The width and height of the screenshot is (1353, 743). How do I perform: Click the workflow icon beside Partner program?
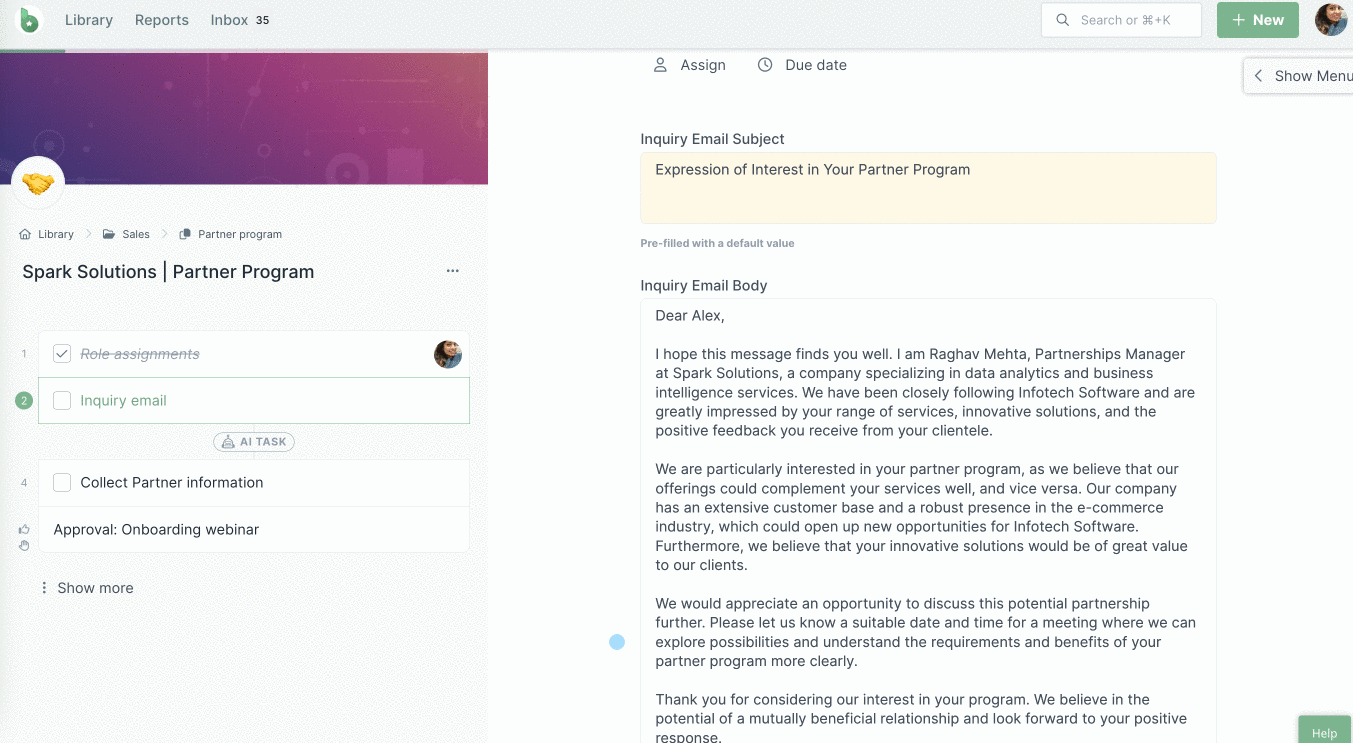[185, 234]
